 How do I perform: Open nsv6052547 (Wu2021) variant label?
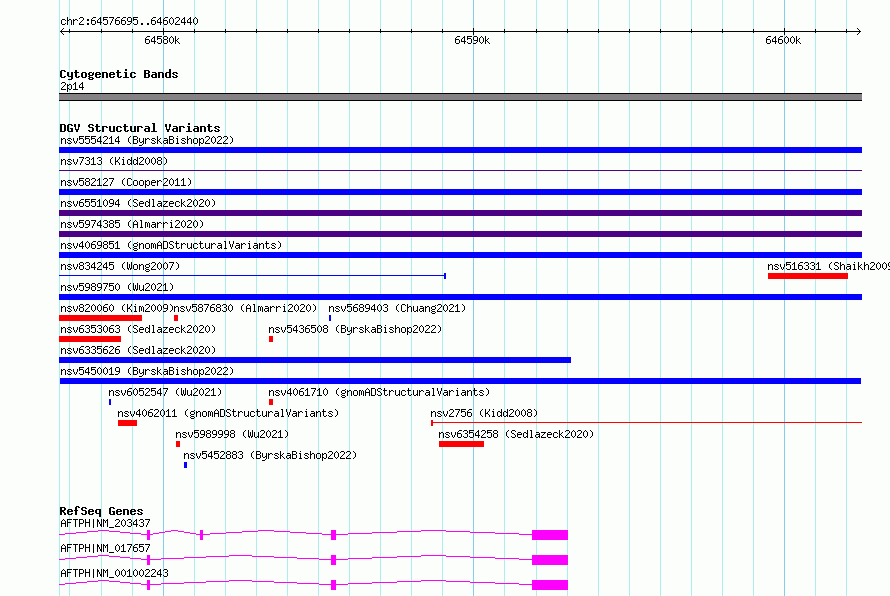(x=165, y=392)
